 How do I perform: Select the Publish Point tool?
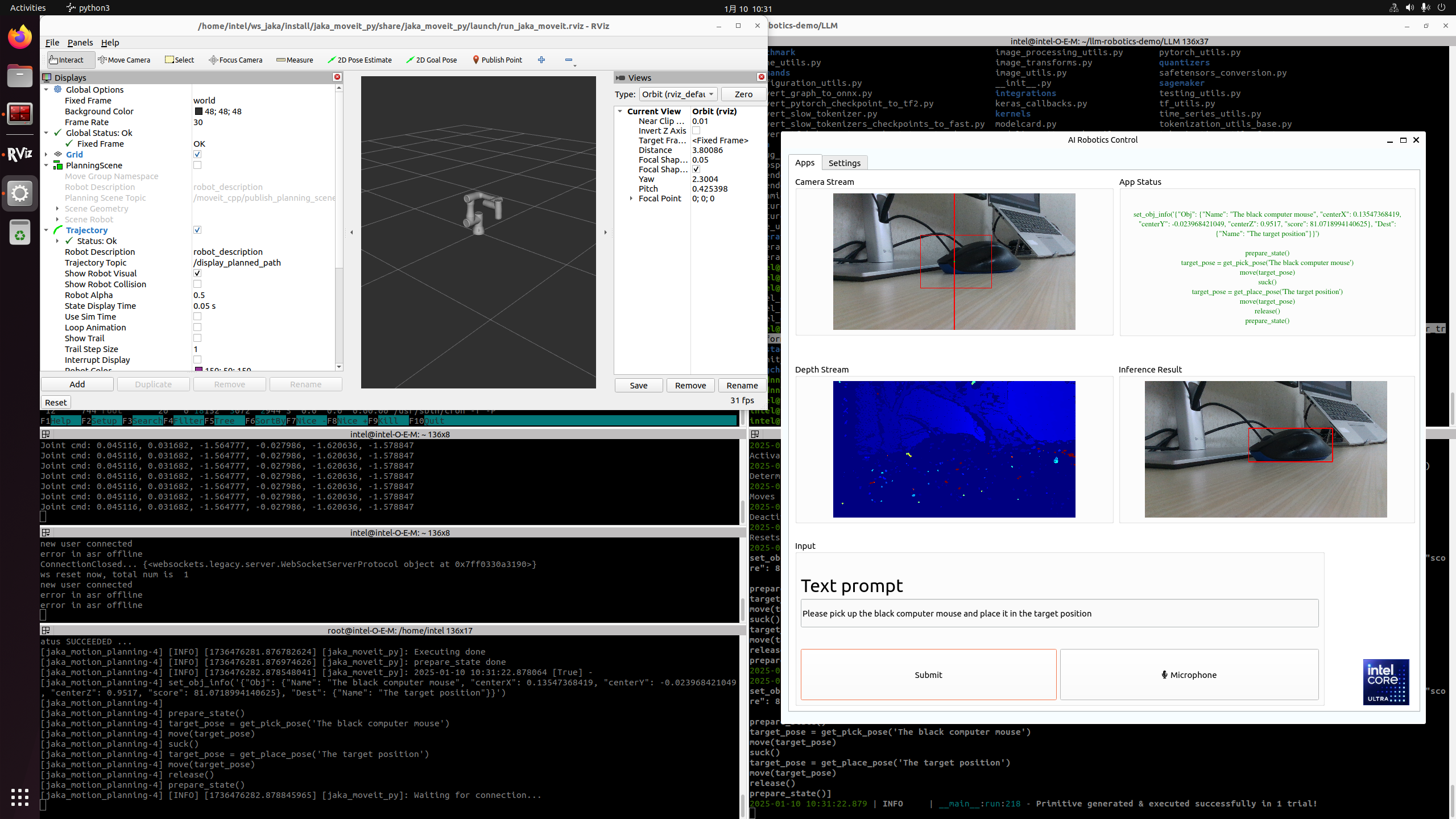(x=497, y=60)
